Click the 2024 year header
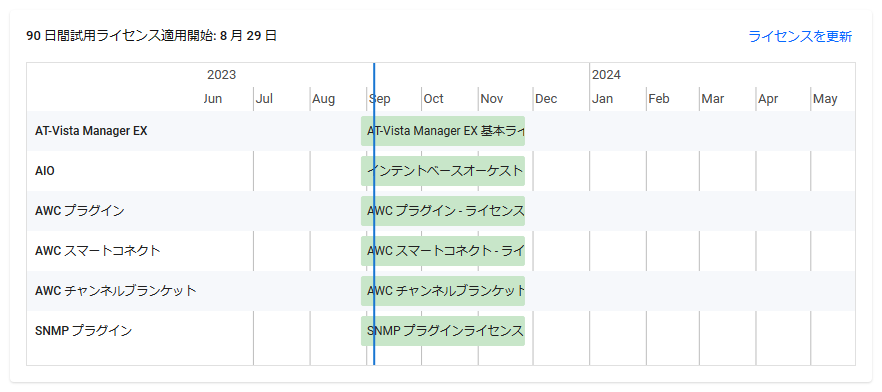882x392 pixels. tap(606, 75)
